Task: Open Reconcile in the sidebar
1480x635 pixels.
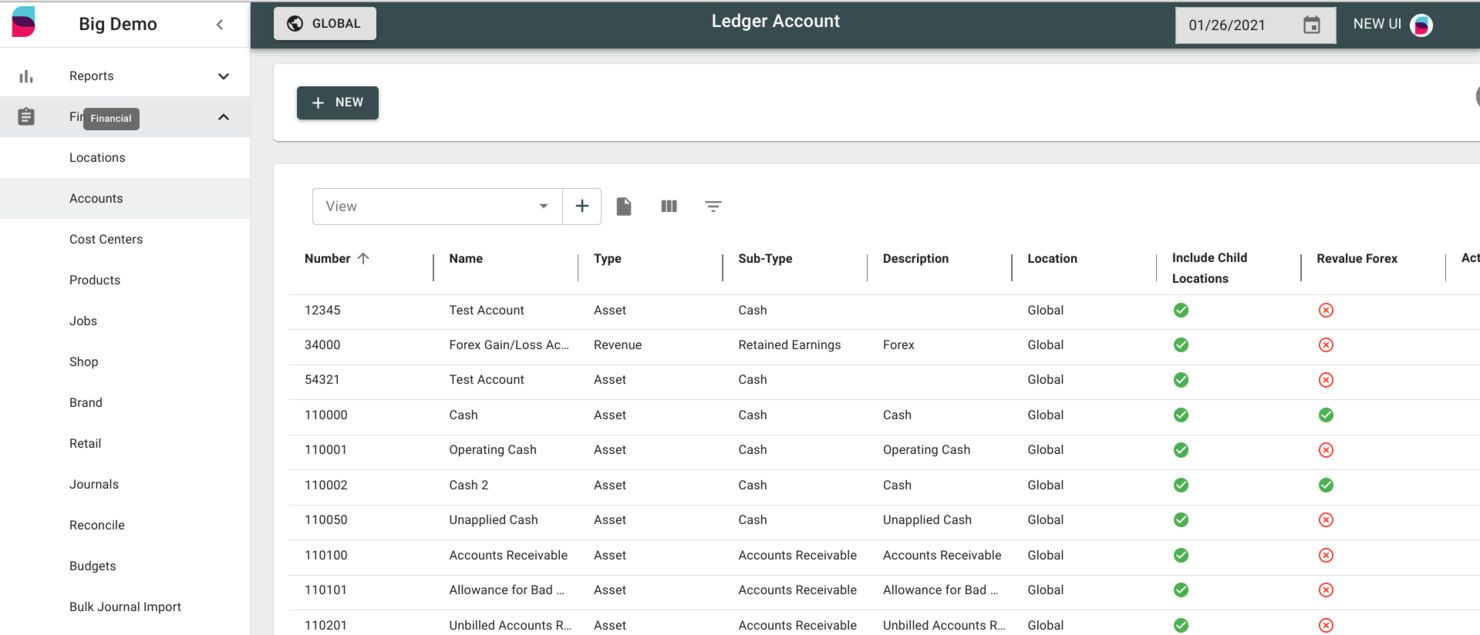Action: 97,525
